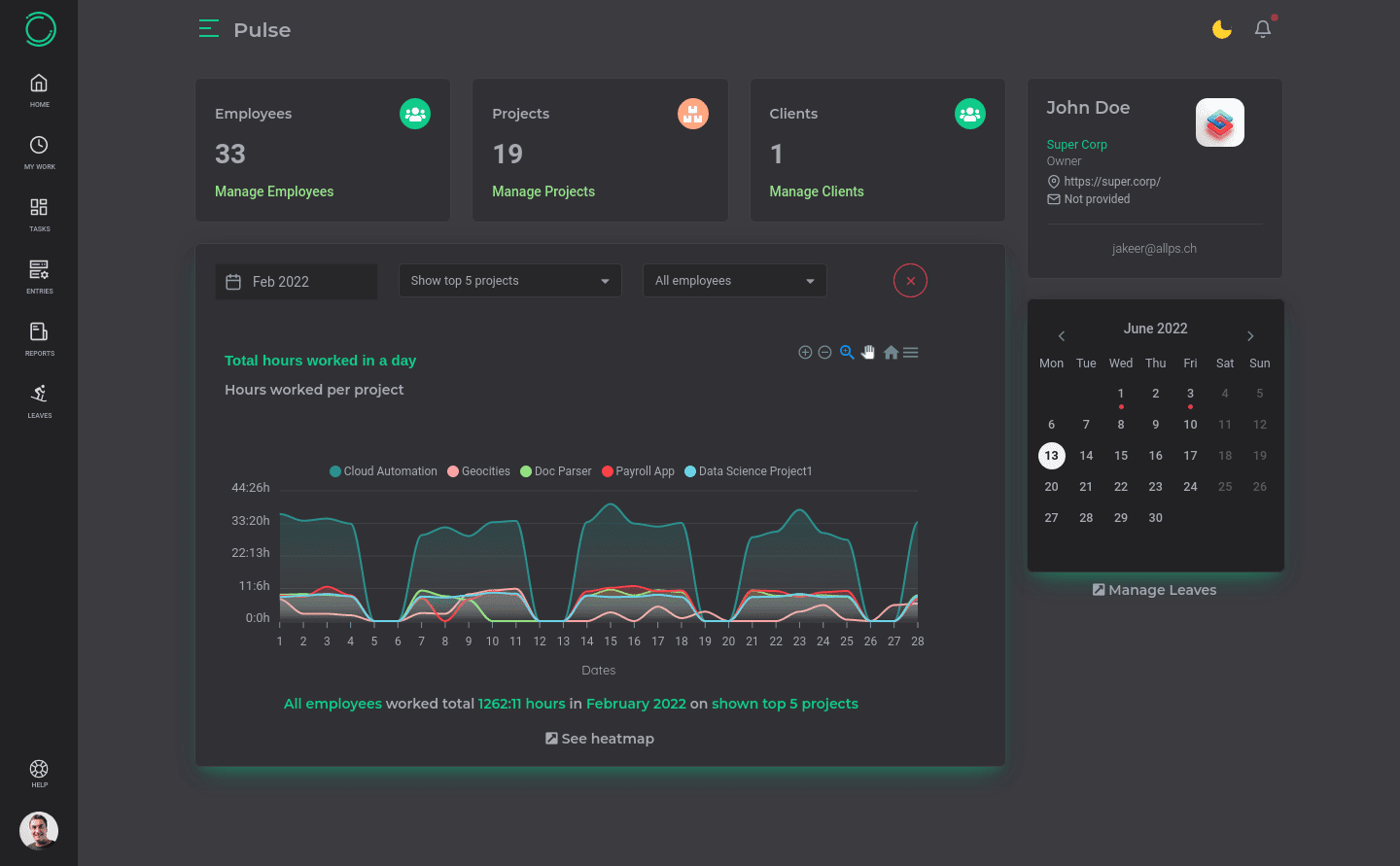Click the Manage Employees link
Image resolution: width=1400 pixels, height=866 pixels.
pos(274,191)
